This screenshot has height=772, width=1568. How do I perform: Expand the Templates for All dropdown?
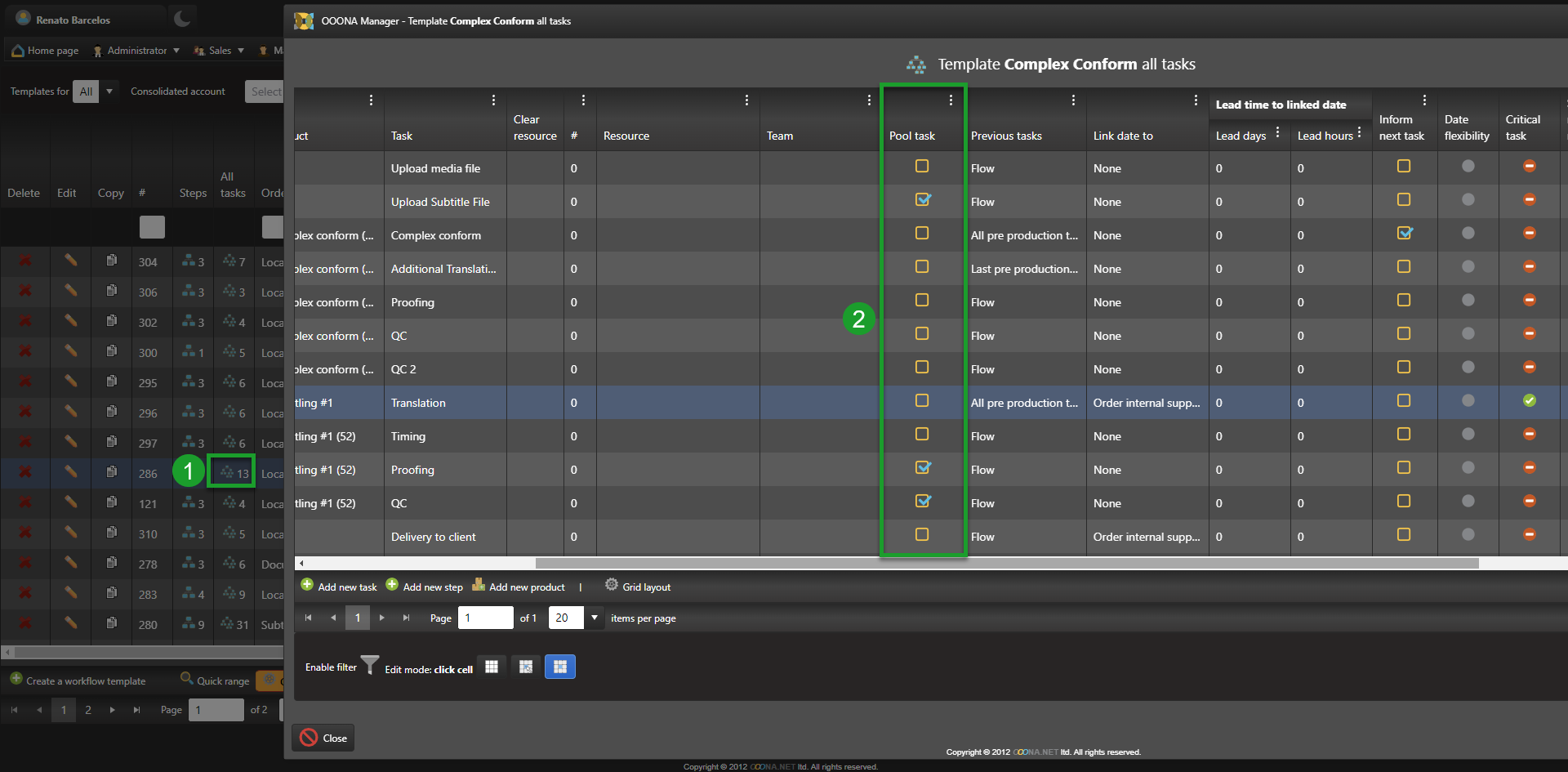click(x=109, y=91)
